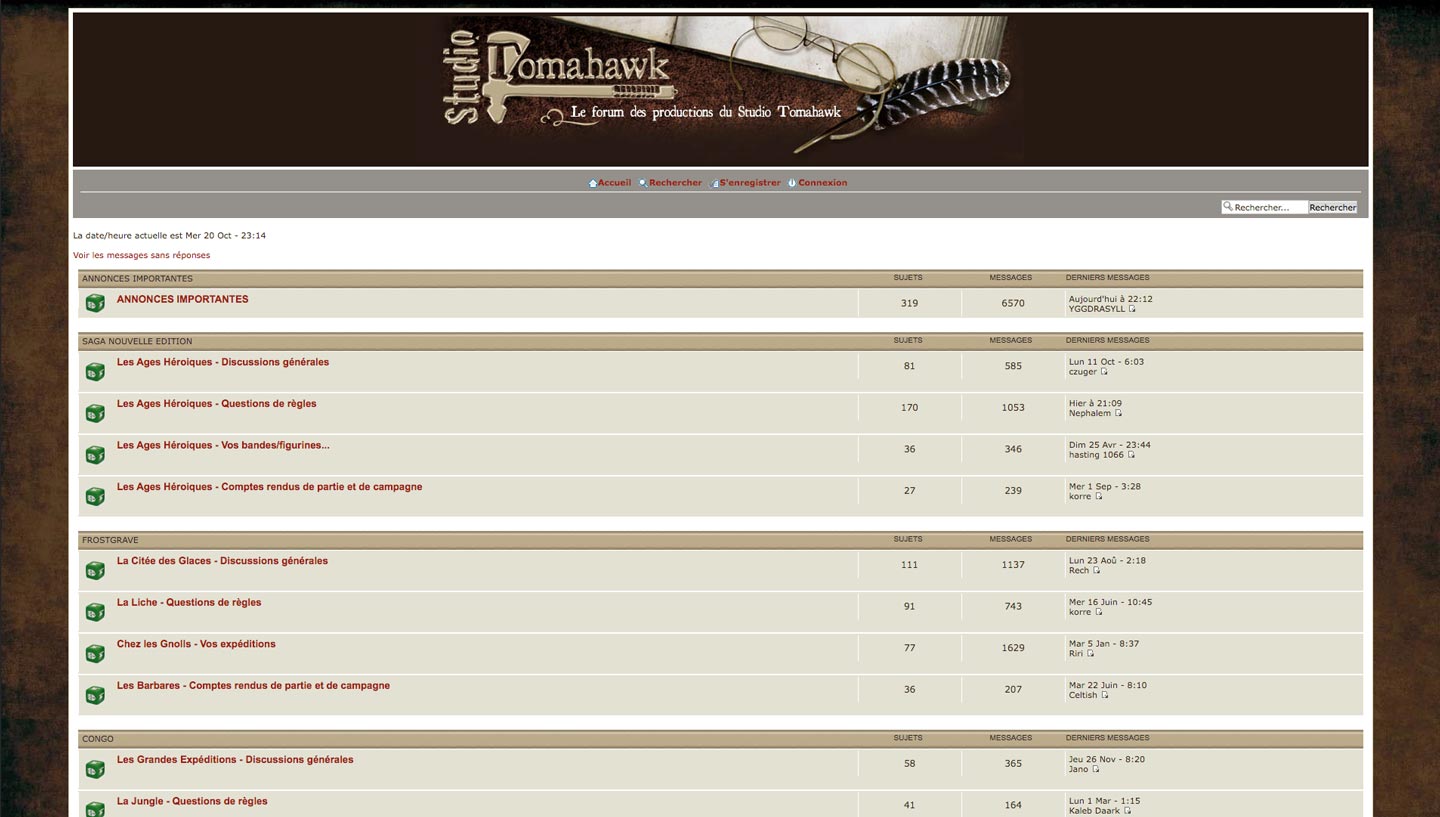Focus the Rechercher search input field
The height and width of the screenshot is (817, 1440).
[x=1264, y=207]
